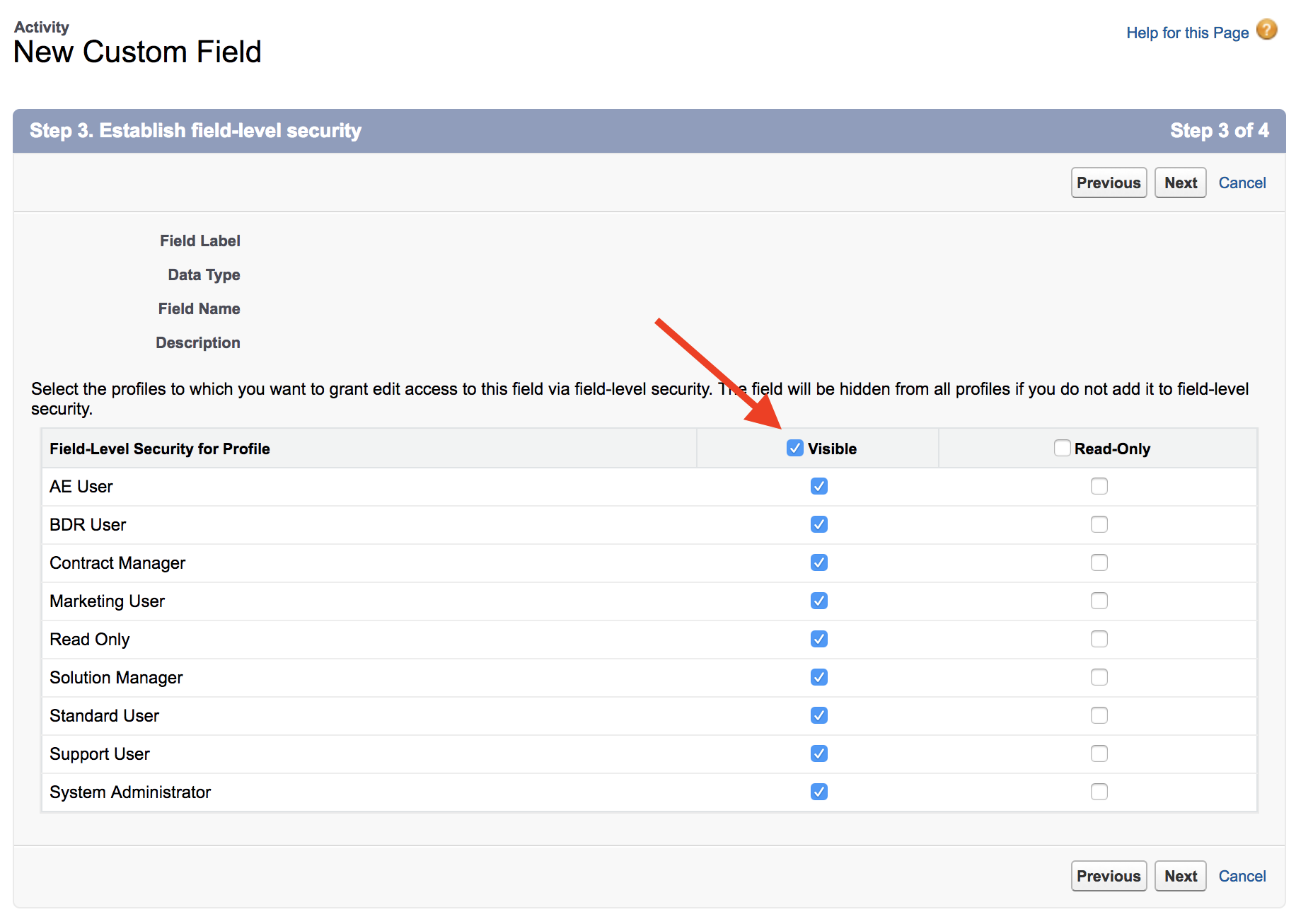The image size is (1296, 924).
Task: Click the 'Support User' profile name
Action: (100, 754)
